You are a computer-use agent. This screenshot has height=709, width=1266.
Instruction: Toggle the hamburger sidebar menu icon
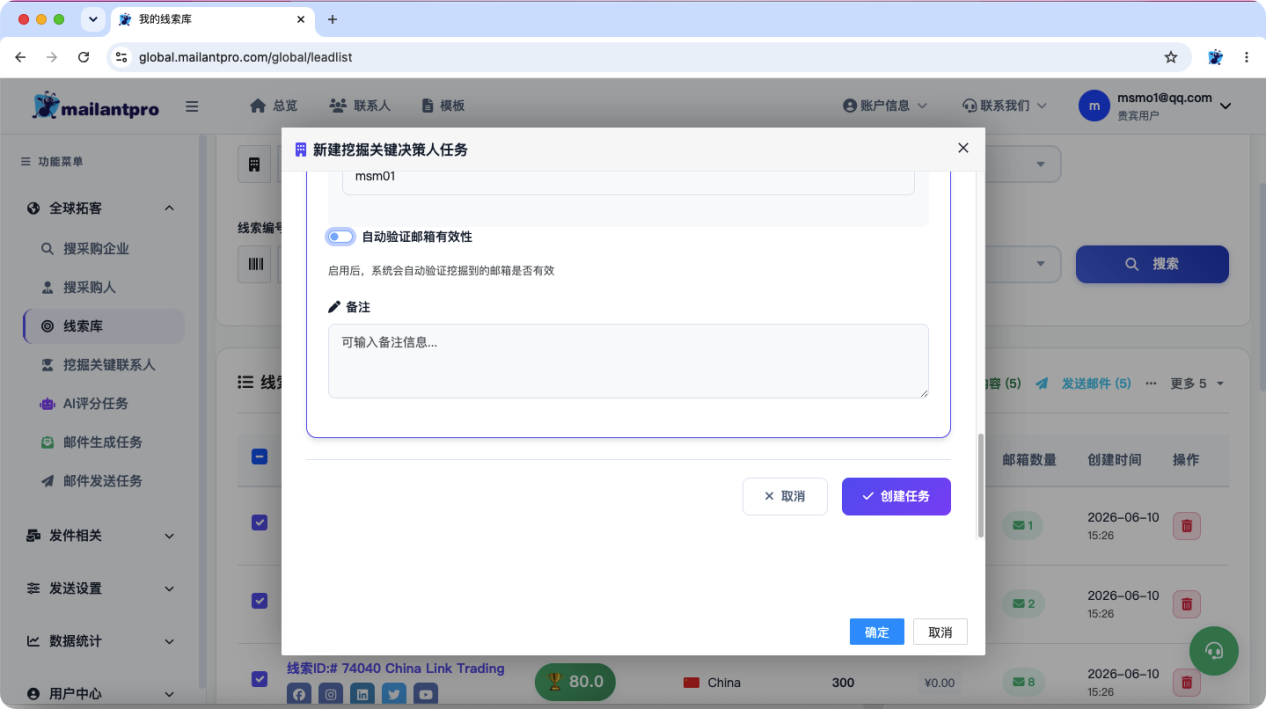192,107
